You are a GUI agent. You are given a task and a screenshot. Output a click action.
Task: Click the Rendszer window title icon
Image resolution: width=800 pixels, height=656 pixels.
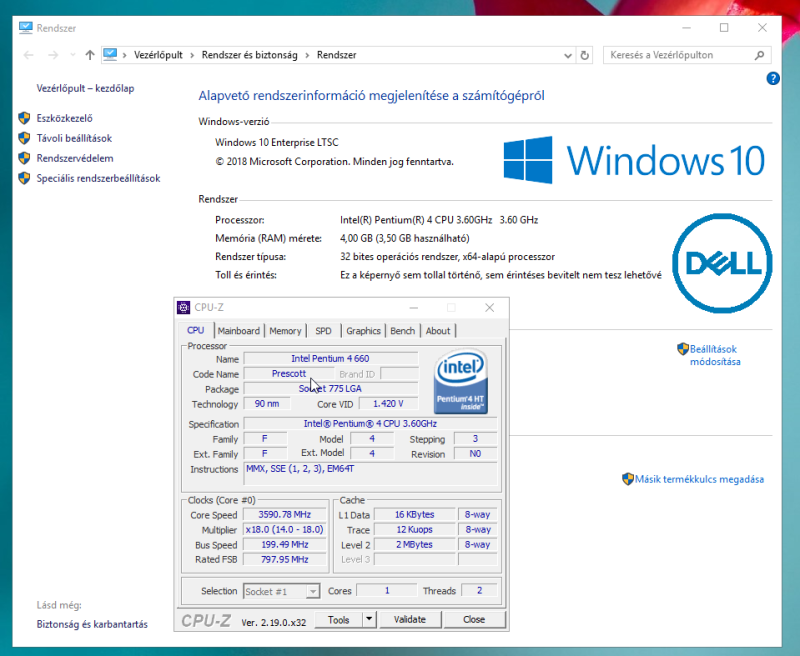coord(26,28)
